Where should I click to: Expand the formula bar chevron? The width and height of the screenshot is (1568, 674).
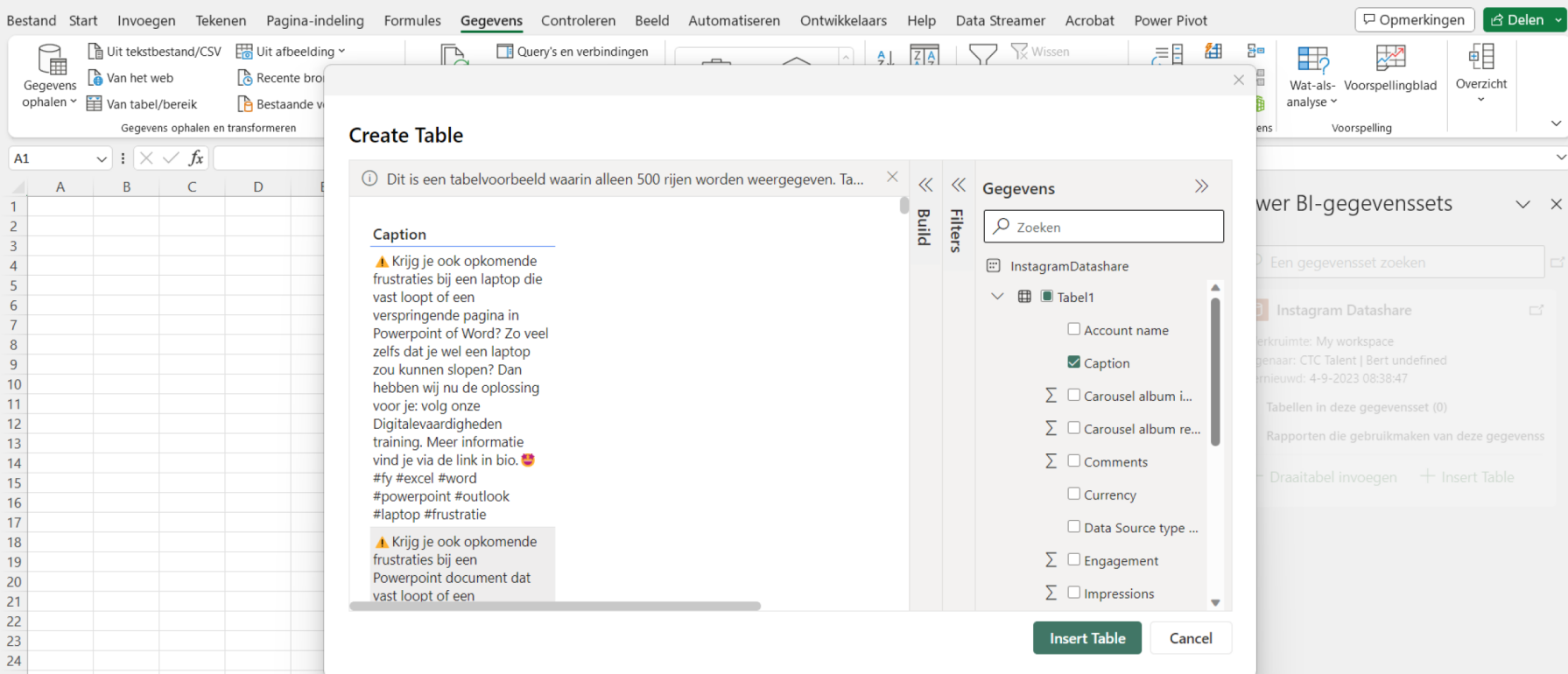pos(1560,158)
